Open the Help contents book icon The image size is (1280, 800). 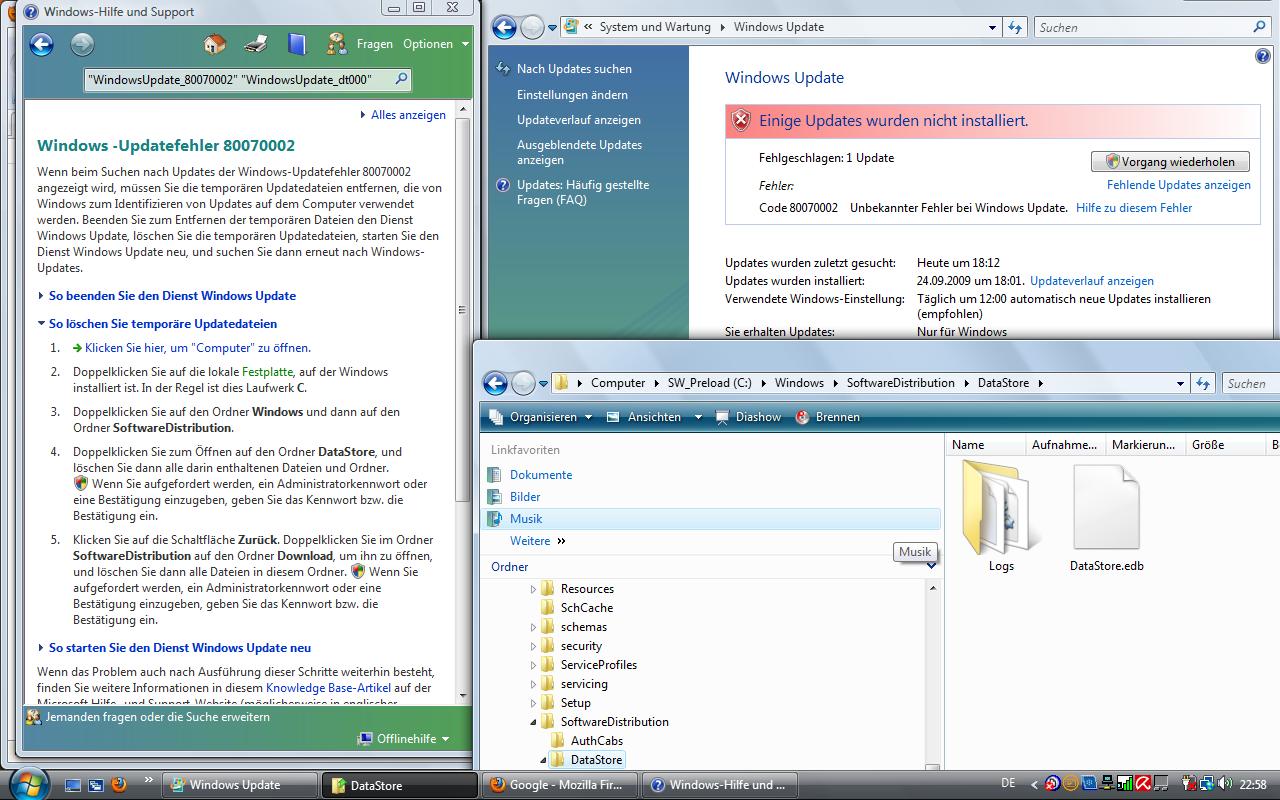tap(297, 44)
